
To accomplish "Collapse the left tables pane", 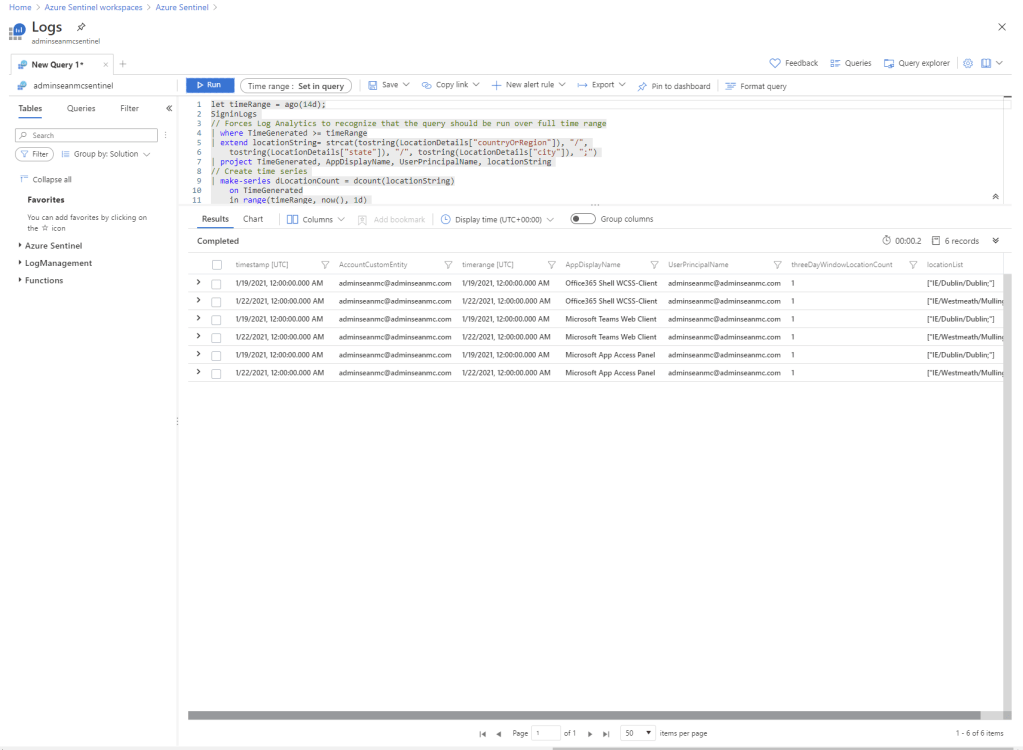I will (x=169, y=108).
